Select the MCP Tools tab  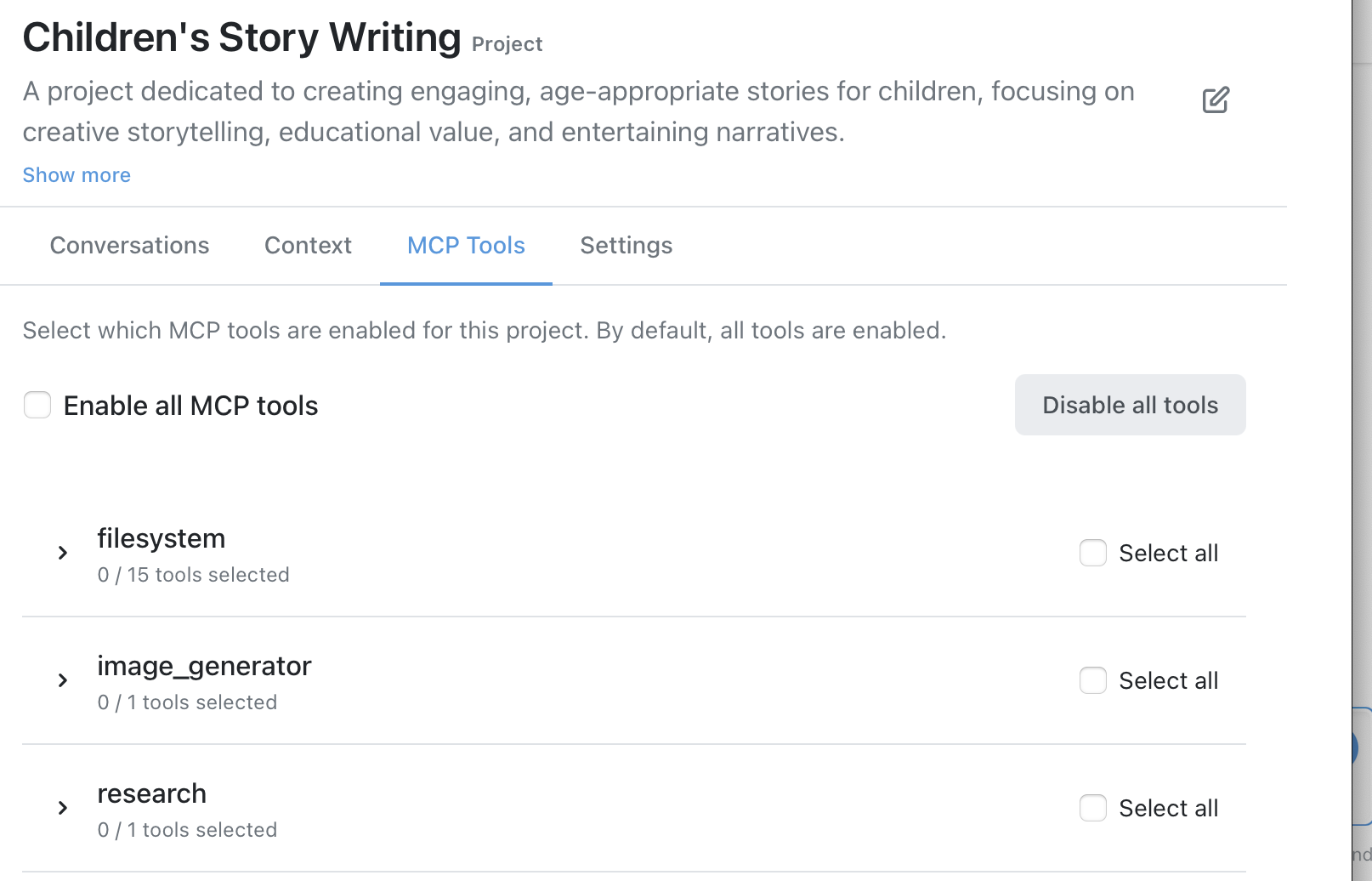(x=466, y=246)
